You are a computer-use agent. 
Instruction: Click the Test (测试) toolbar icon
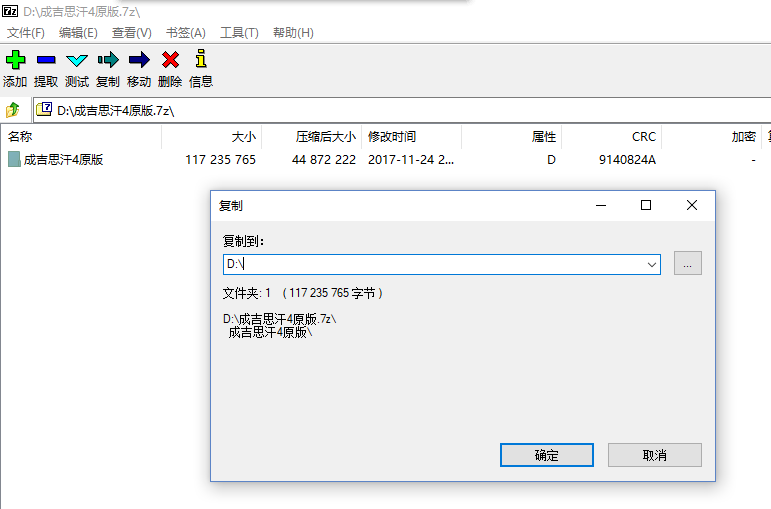[x=77, y=60]
